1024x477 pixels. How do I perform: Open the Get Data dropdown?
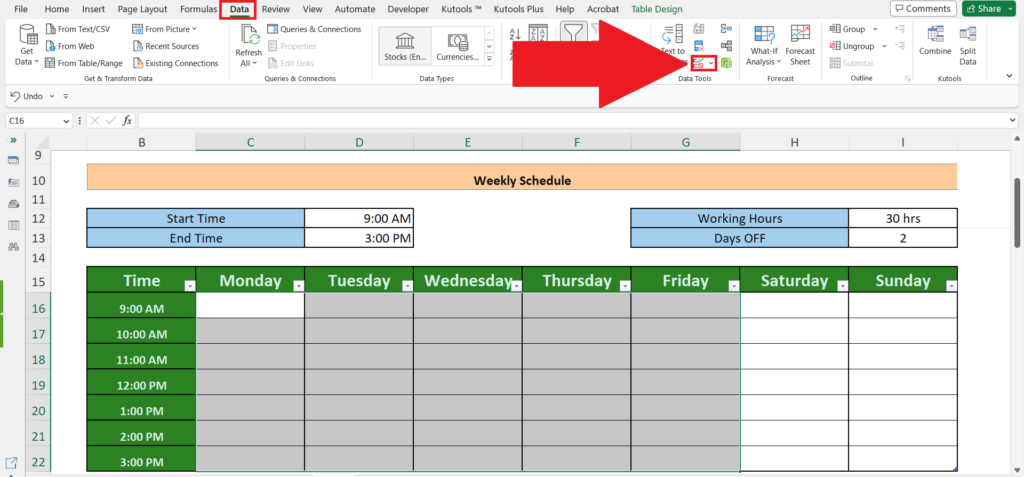(27, 45)
